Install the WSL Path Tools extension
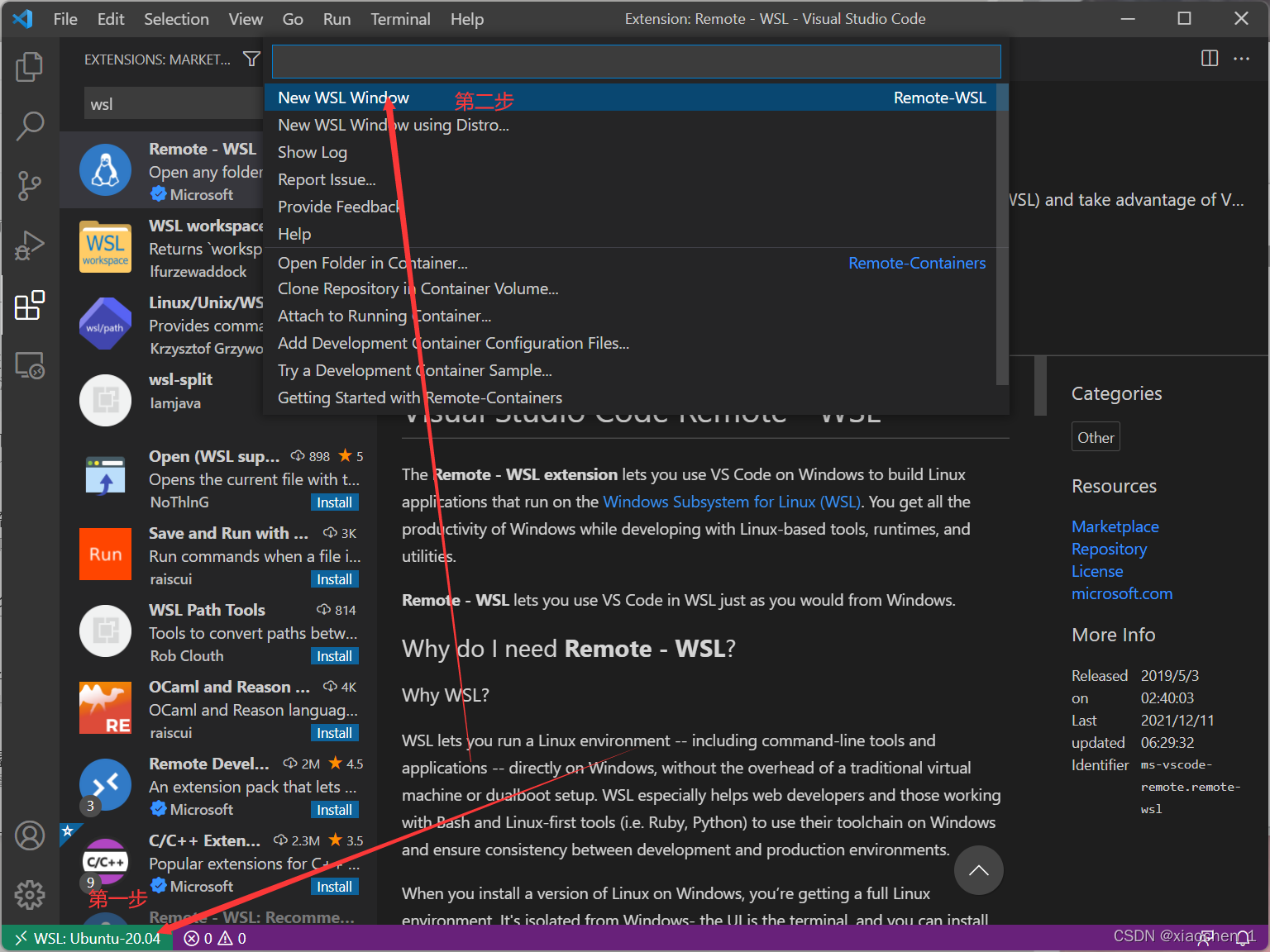 point(334,656)
